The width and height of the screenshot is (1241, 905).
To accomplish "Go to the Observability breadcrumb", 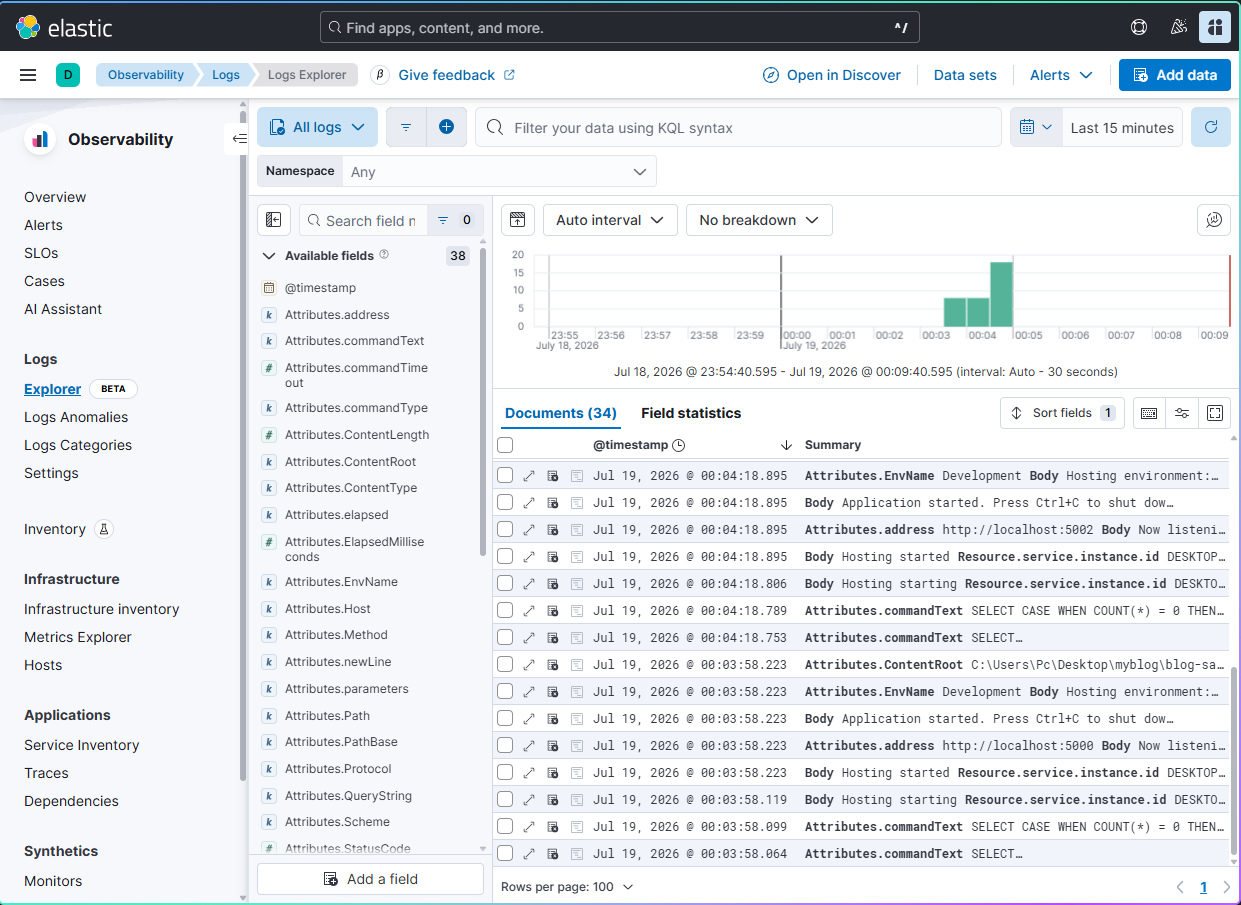I will tap(146, 75).
